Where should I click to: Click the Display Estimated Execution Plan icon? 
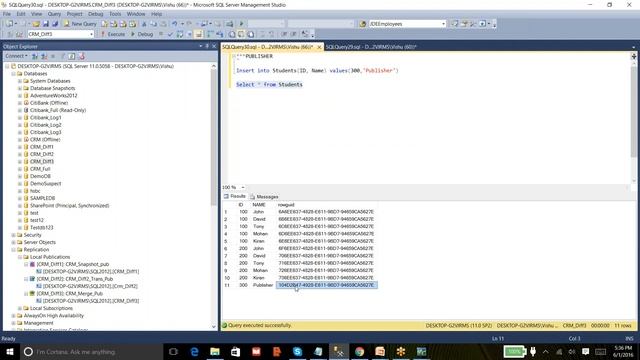click(180, 34)
